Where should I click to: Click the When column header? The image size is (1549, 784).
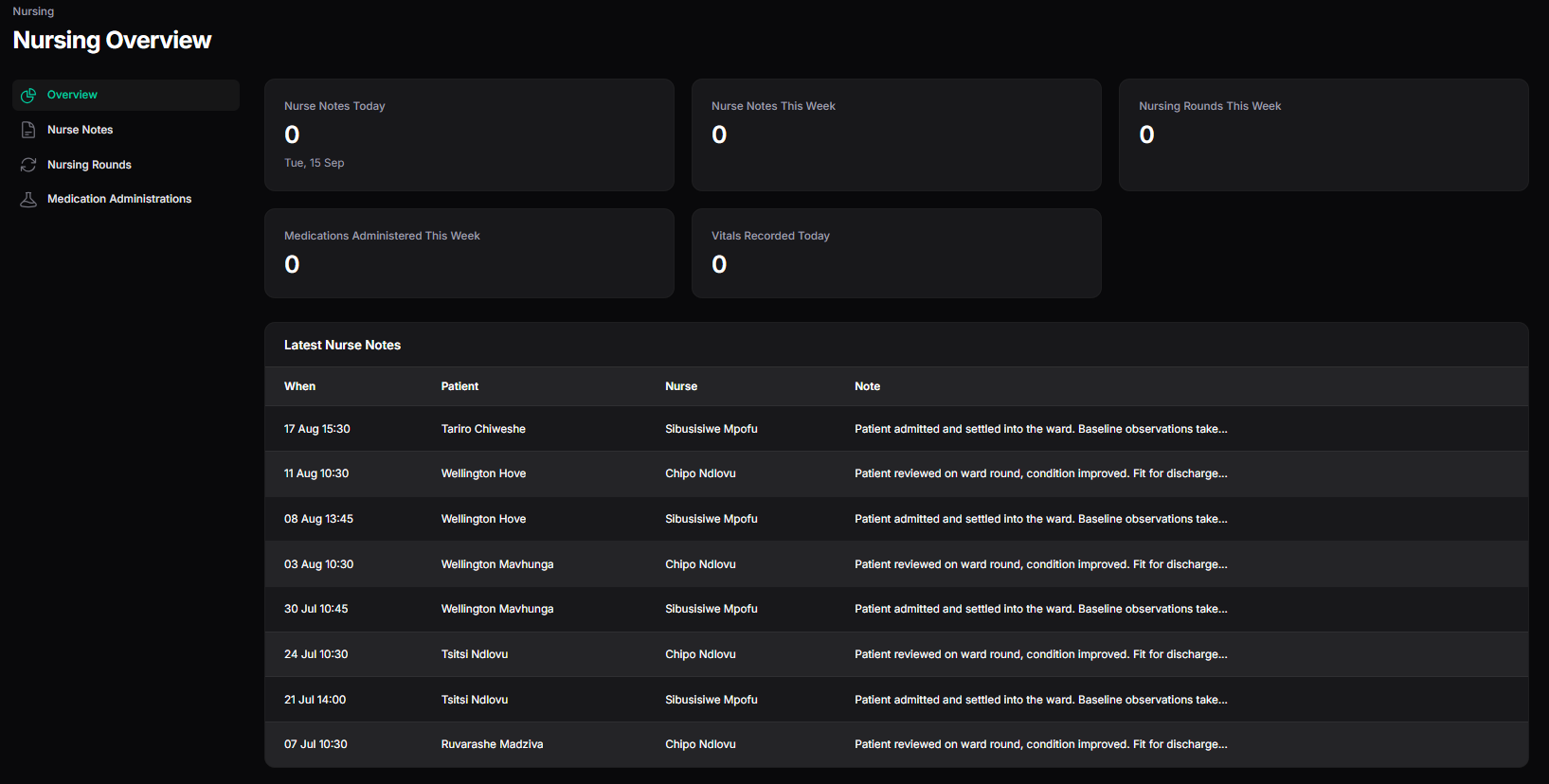[x=299, y=386]
